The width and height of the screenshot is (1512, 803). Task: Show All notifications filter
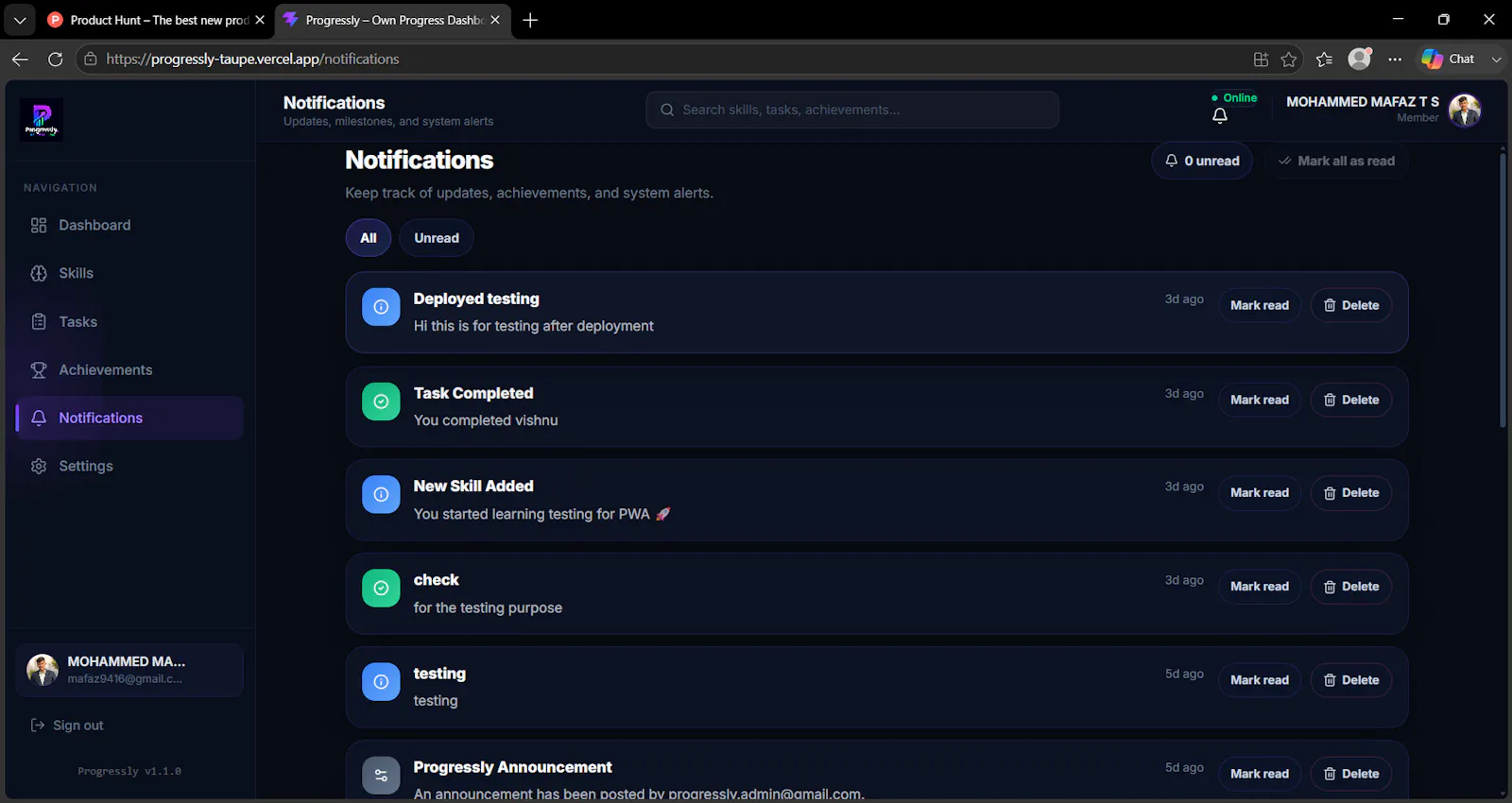point(369,238)
